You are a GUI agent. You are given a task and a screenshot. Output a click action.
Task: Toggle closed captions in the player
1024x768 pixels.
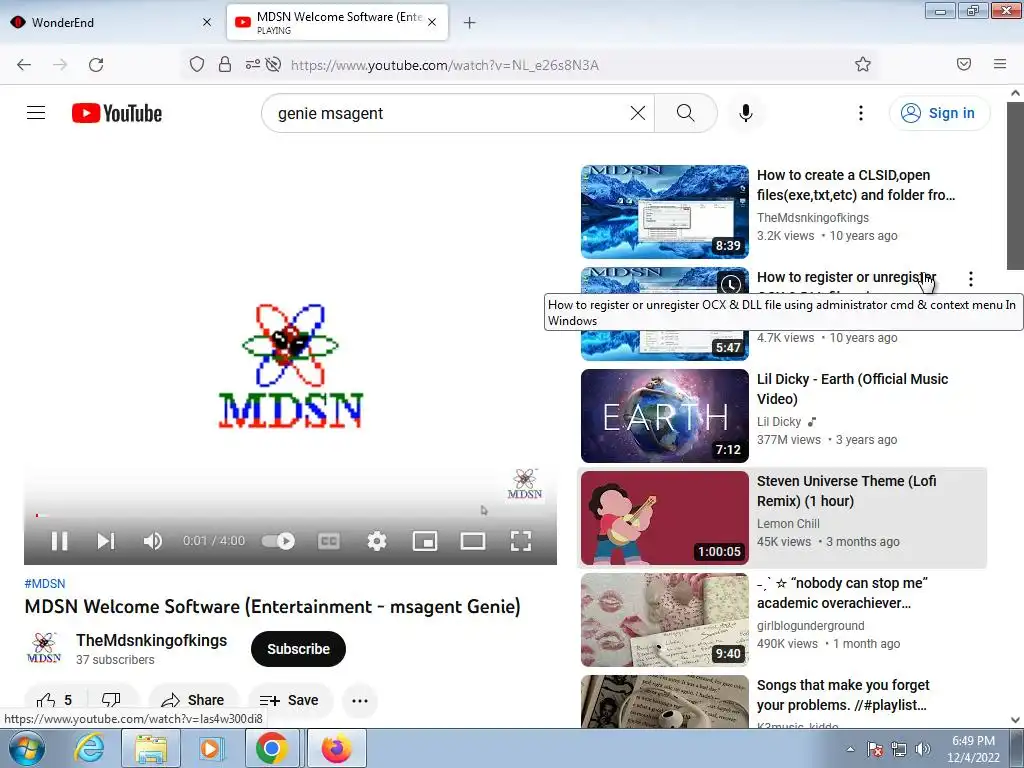click(x=328, y=541)
